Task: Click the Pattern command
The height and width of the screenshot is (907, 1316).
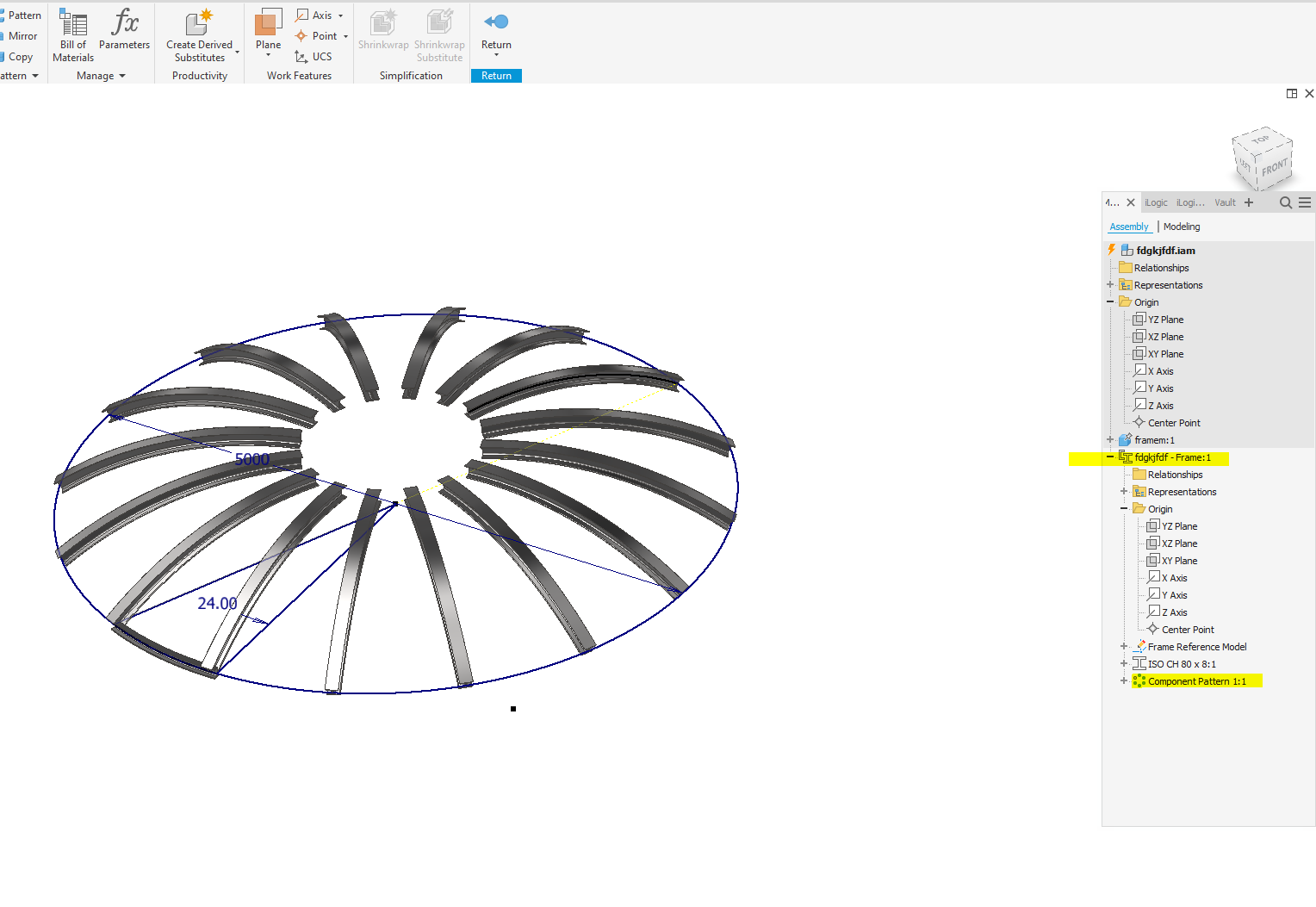Action: (x=21, y=16)
